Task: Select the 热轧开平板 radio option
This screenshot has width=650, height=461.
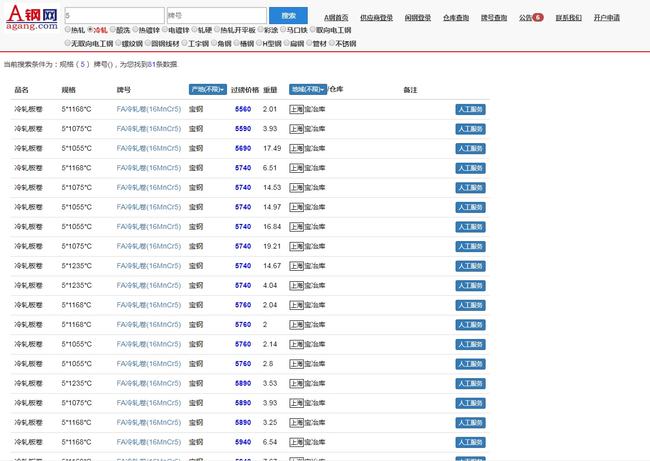Action: point(217,29)
